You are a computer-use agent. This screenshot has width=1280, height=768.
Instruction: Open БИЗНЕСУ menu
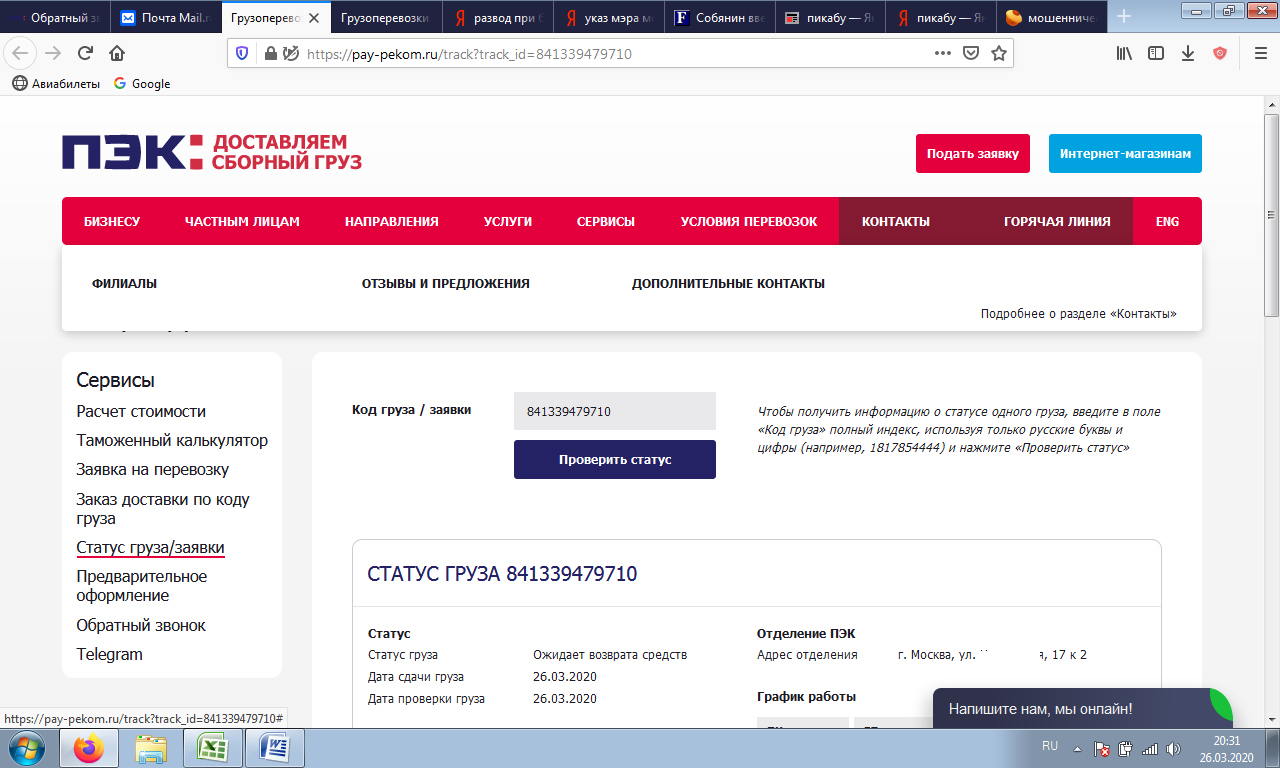[112, 221]
